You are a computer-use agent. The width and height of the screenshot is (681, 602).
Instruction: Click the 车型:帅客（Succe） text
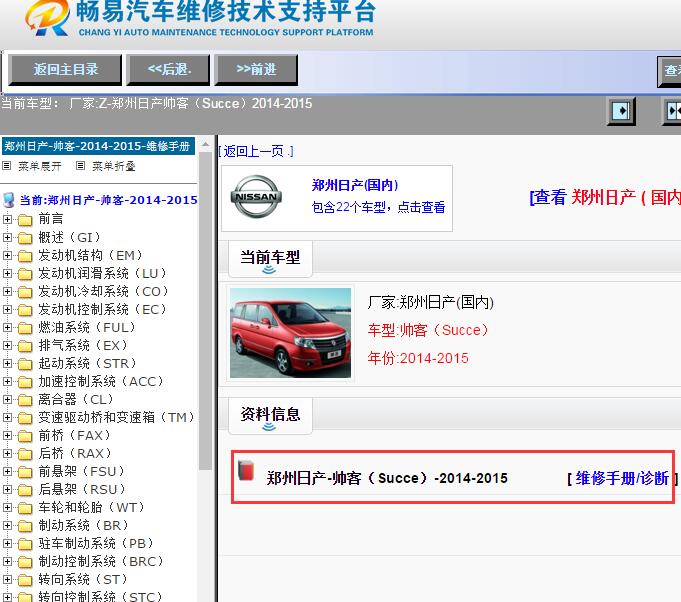428,331
